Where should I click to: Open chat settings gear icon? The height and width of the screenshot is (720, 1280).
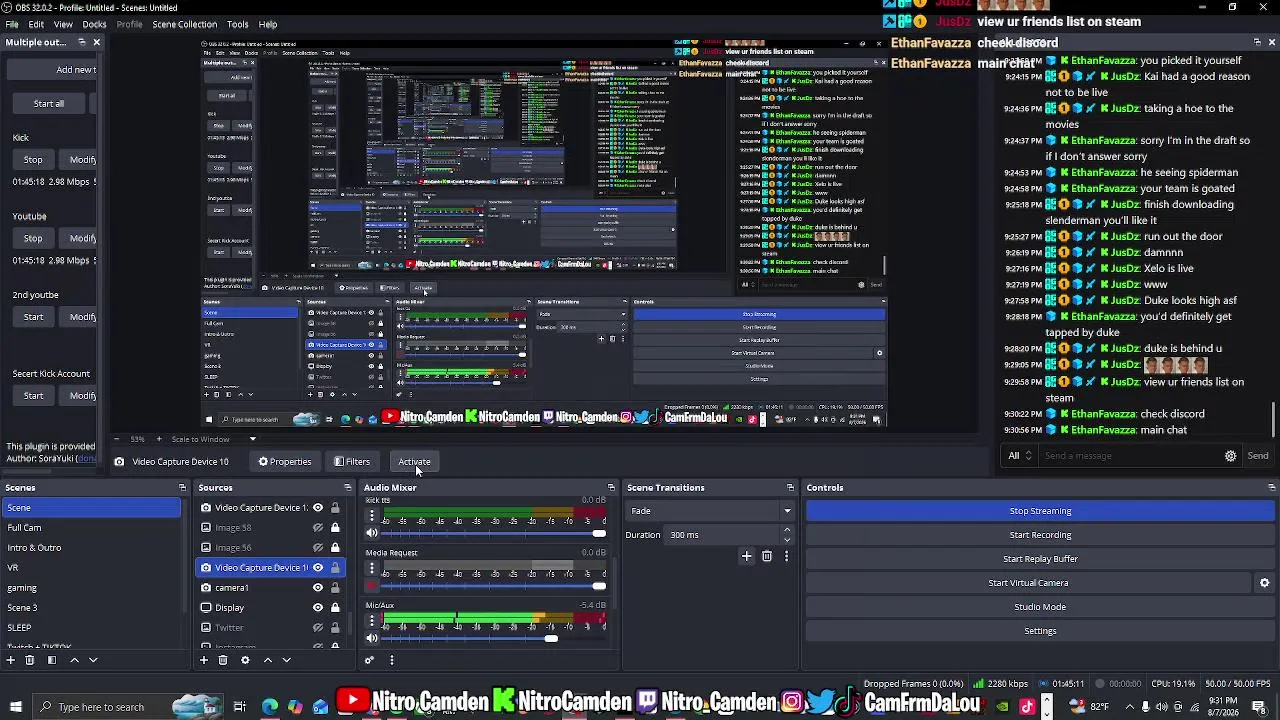pyautogui.click(x=1230, y=456)
